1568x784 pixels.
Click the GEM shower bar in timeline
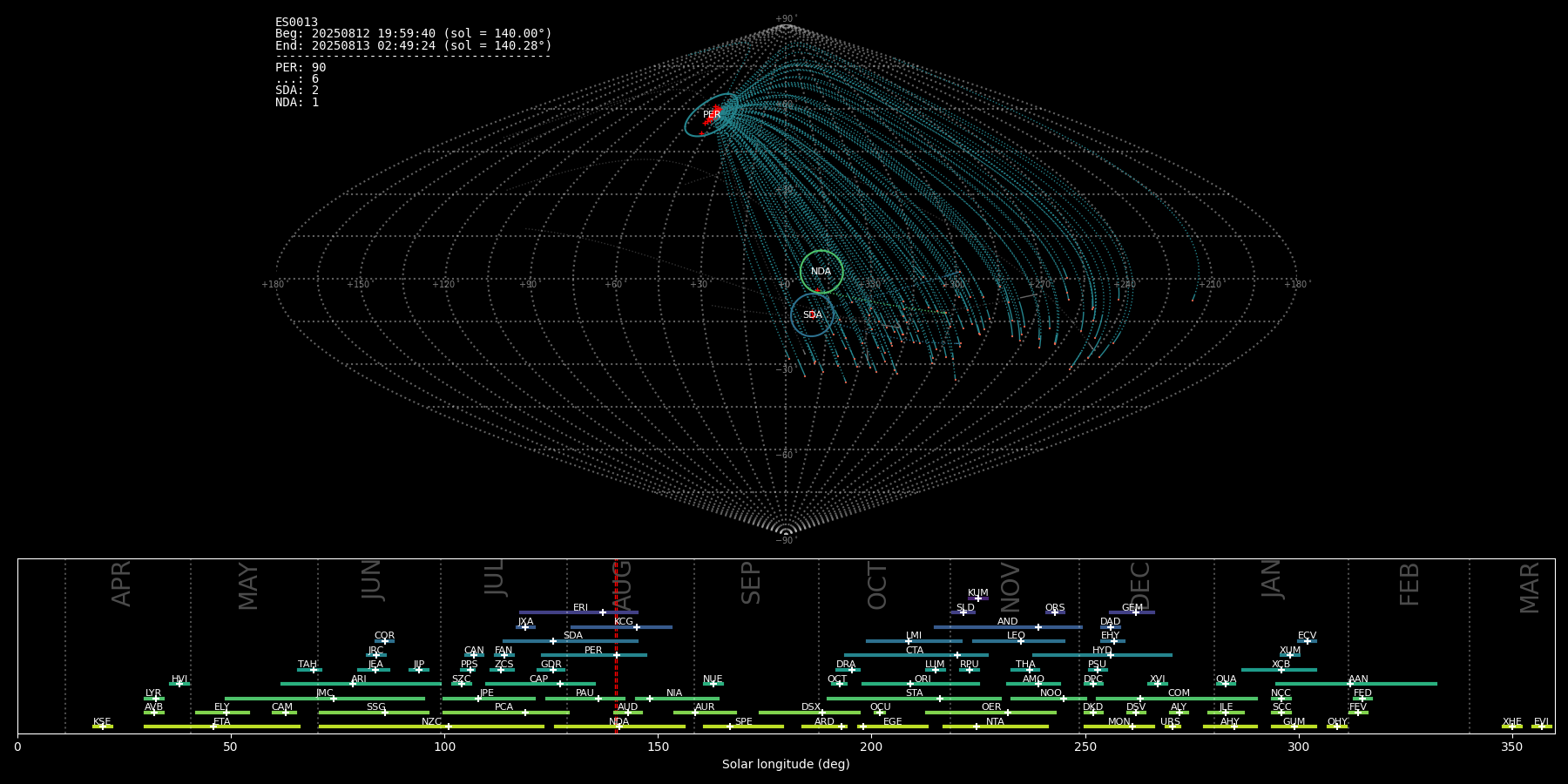point(1132,612)
